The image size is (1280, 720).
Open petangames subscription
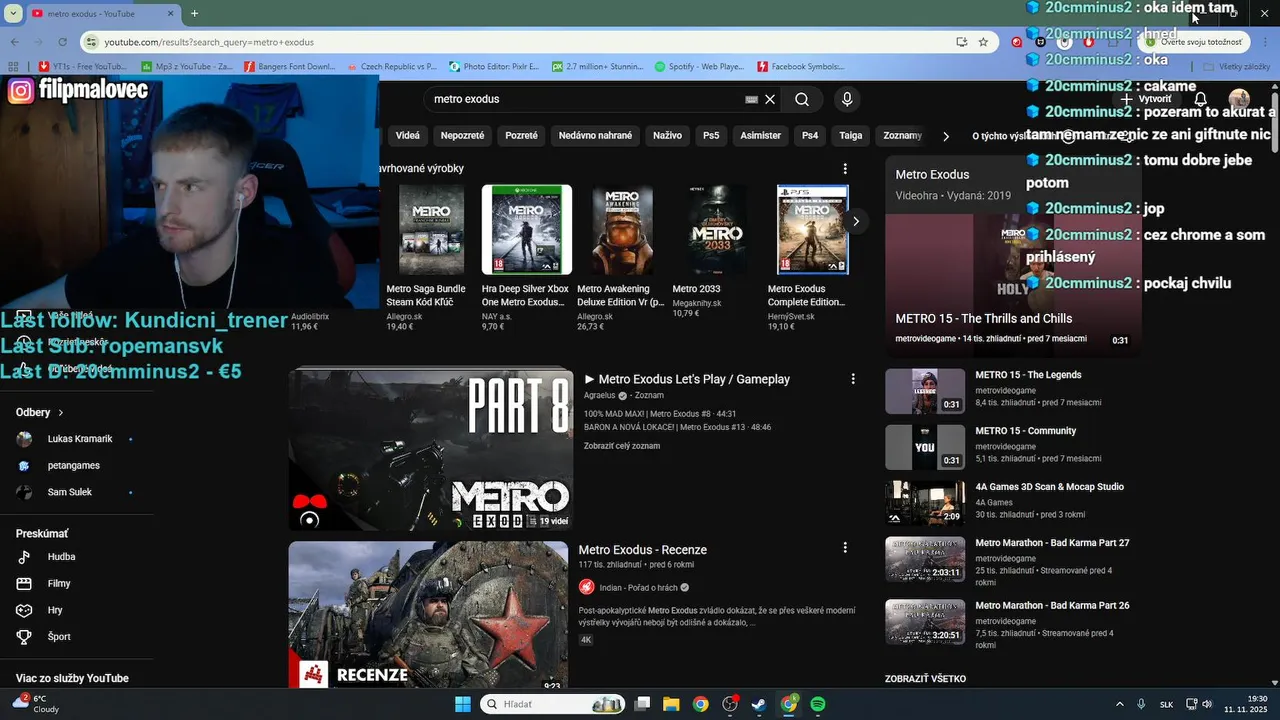tap(76, 465)
